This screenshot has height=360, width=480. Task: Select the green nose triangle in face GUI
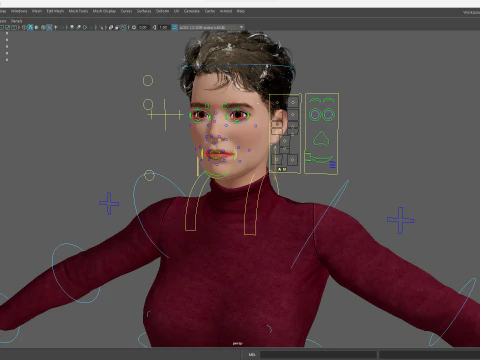point(321,139)
